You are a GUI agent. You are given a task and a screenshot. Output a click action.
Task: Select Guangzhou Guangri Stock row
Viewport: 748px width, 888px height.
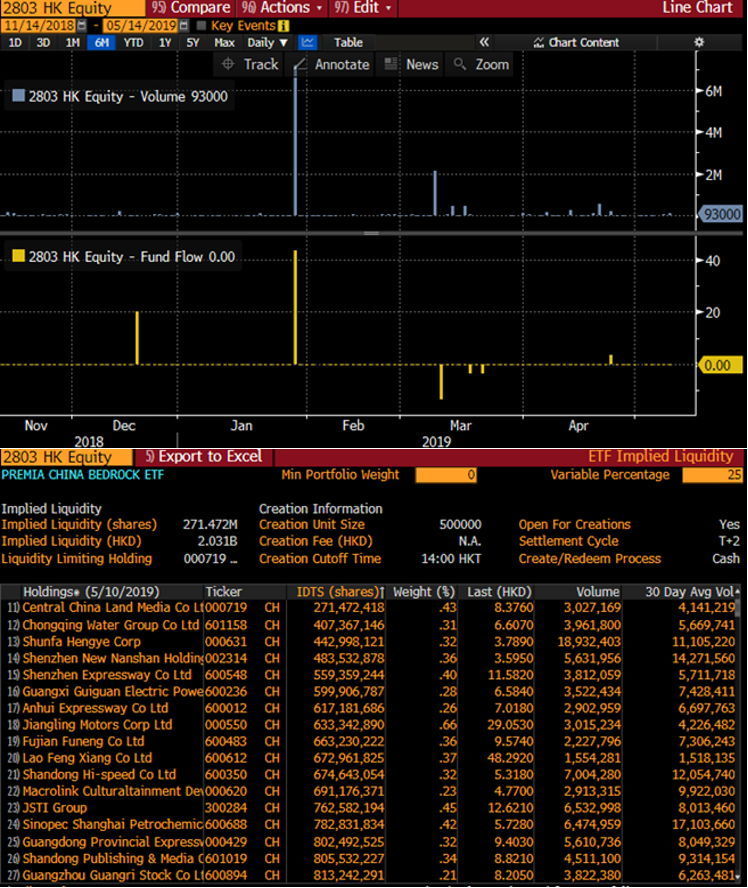(x=371, y=875)
